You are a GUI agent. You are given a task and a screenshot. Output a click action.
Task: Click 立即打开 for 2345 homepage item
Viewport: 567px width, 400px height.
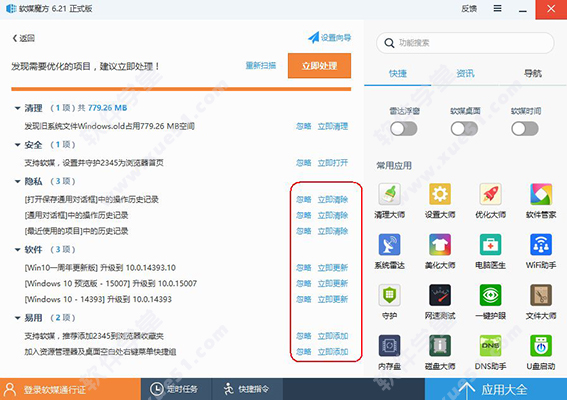[333, 163]
